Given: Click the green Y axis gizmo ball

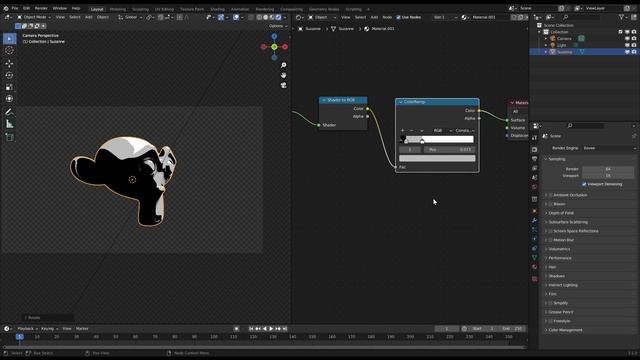Looking at the screenshot, I should 274,47.
